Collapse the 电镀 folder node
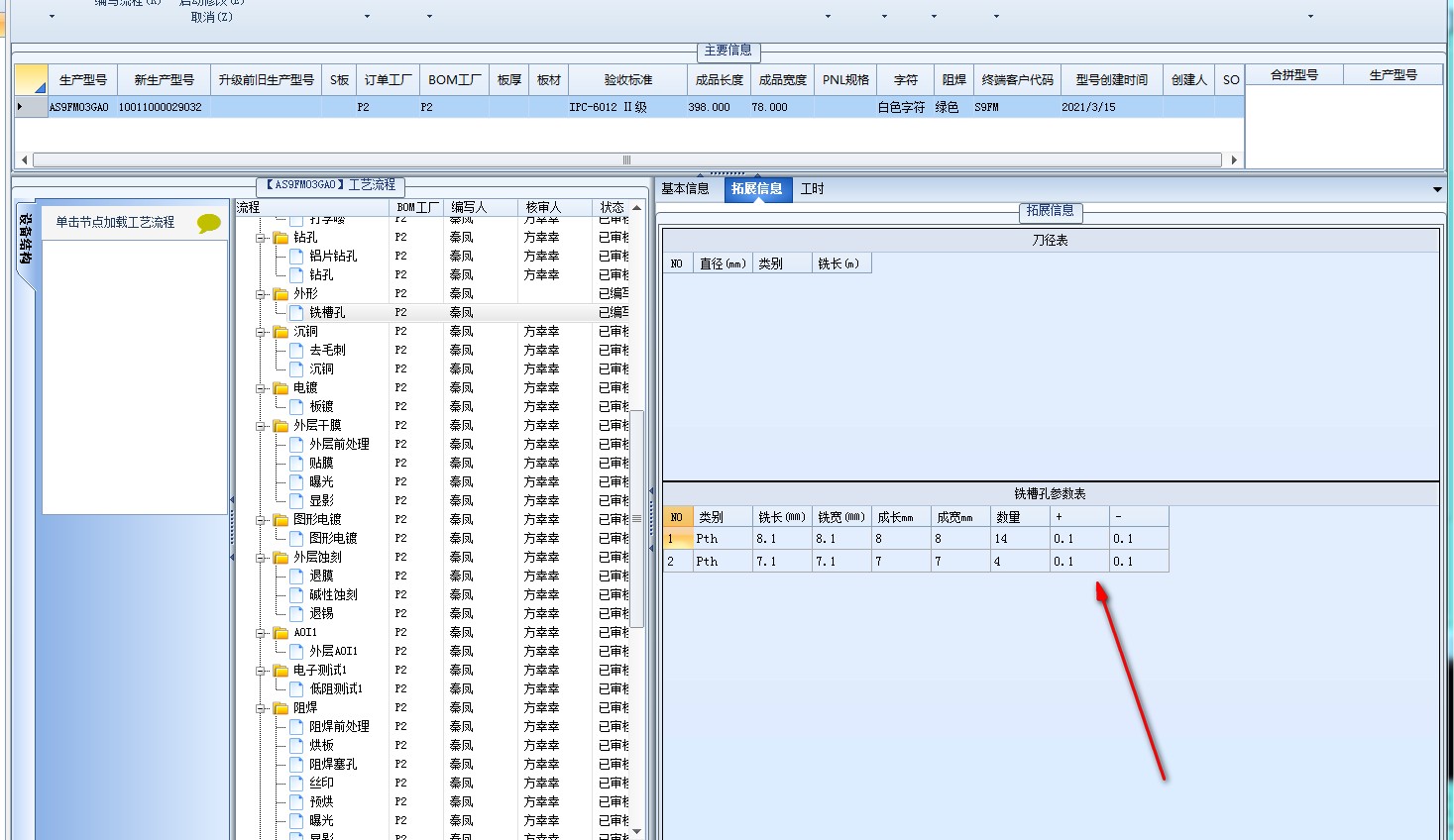Viewport: 1454px width, 840px height. [x=261, y=388]
